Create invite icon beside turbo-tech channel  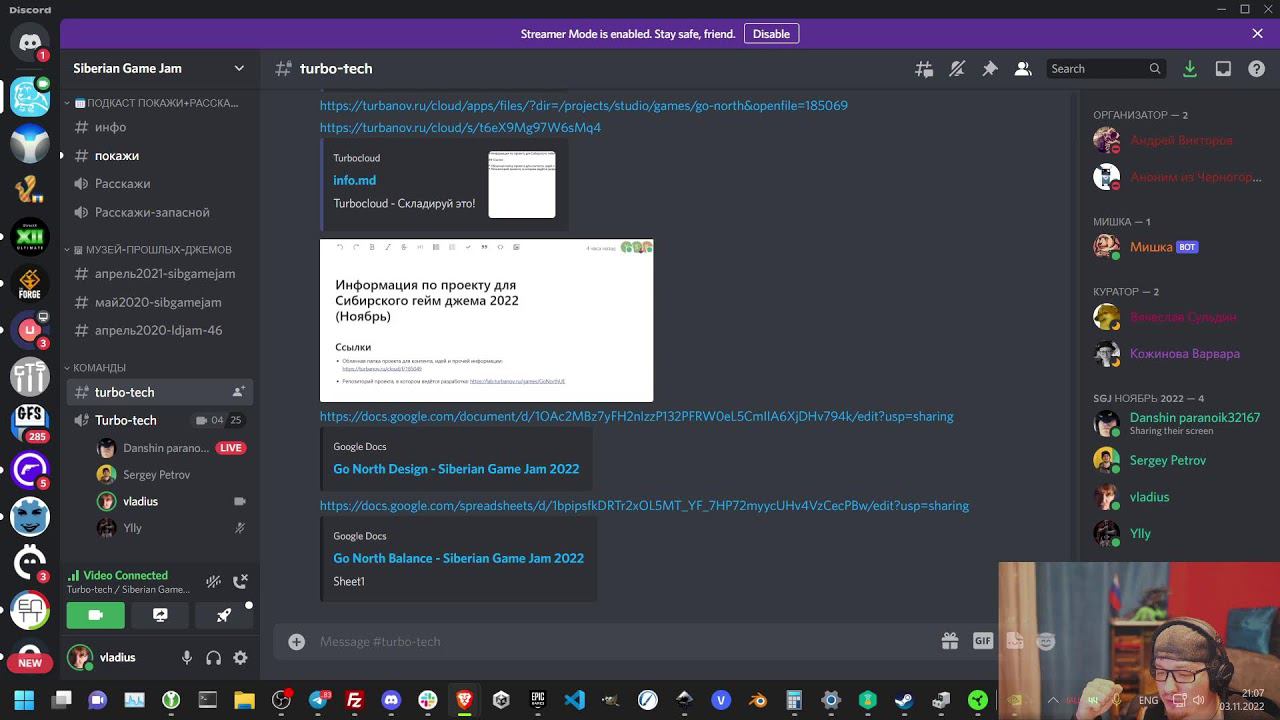(238, 392)
